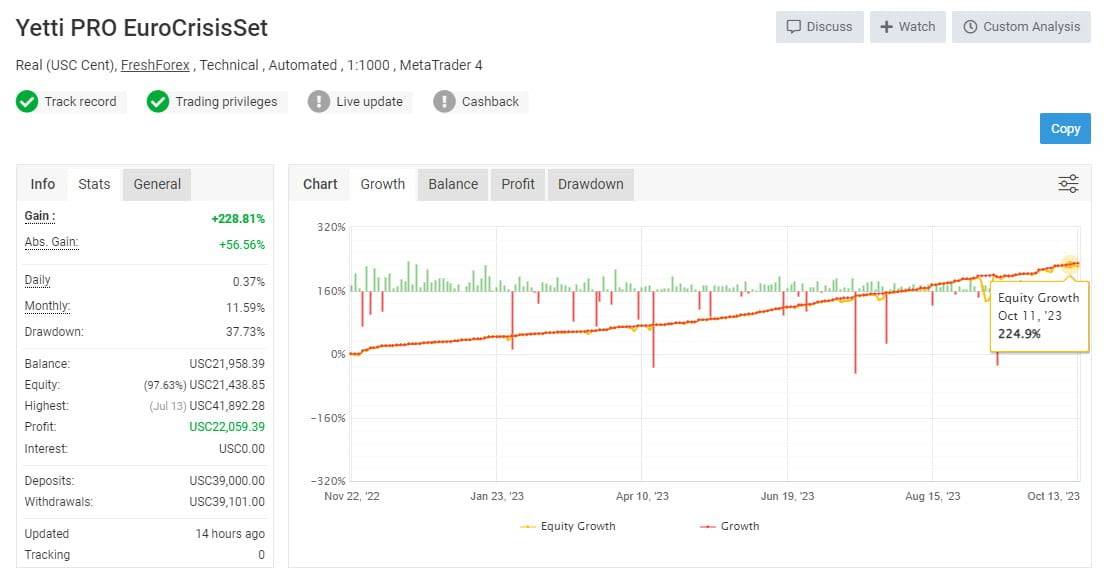Open chart settings sliders icon
This screenshot has height=580, width=1111.
[1068, 184]
